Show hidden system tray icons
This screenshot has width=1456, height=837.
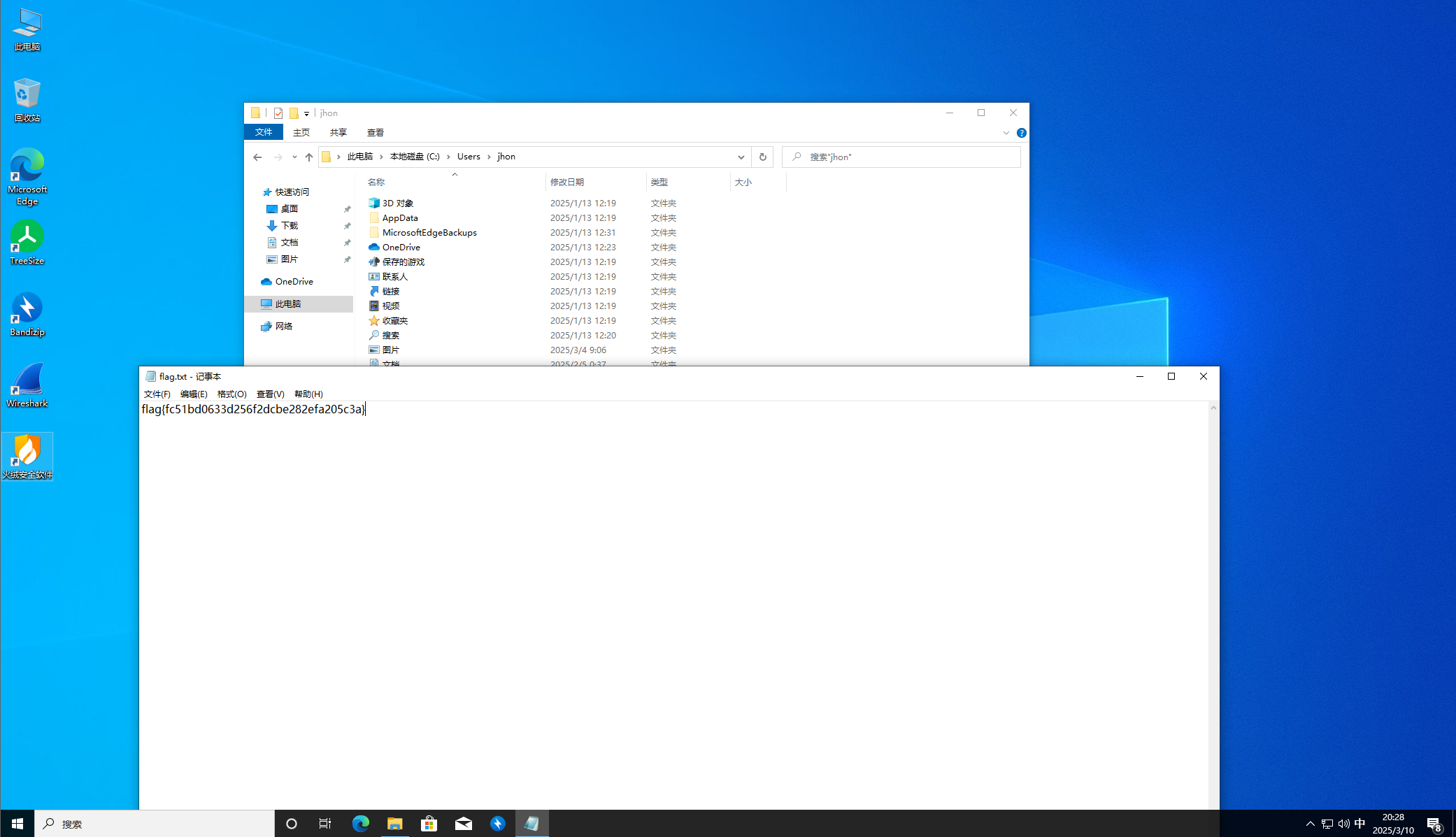point(1310,824)
